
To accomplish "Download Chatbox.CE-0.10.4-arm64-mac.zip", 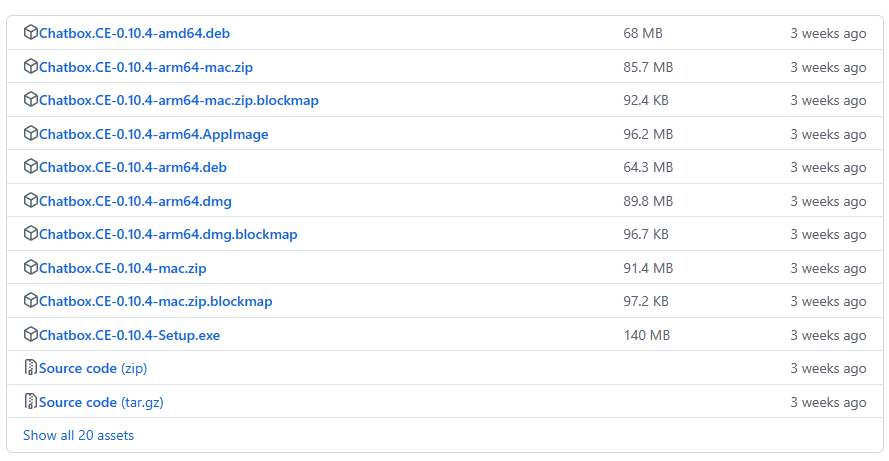I will (x=146, y=67).
